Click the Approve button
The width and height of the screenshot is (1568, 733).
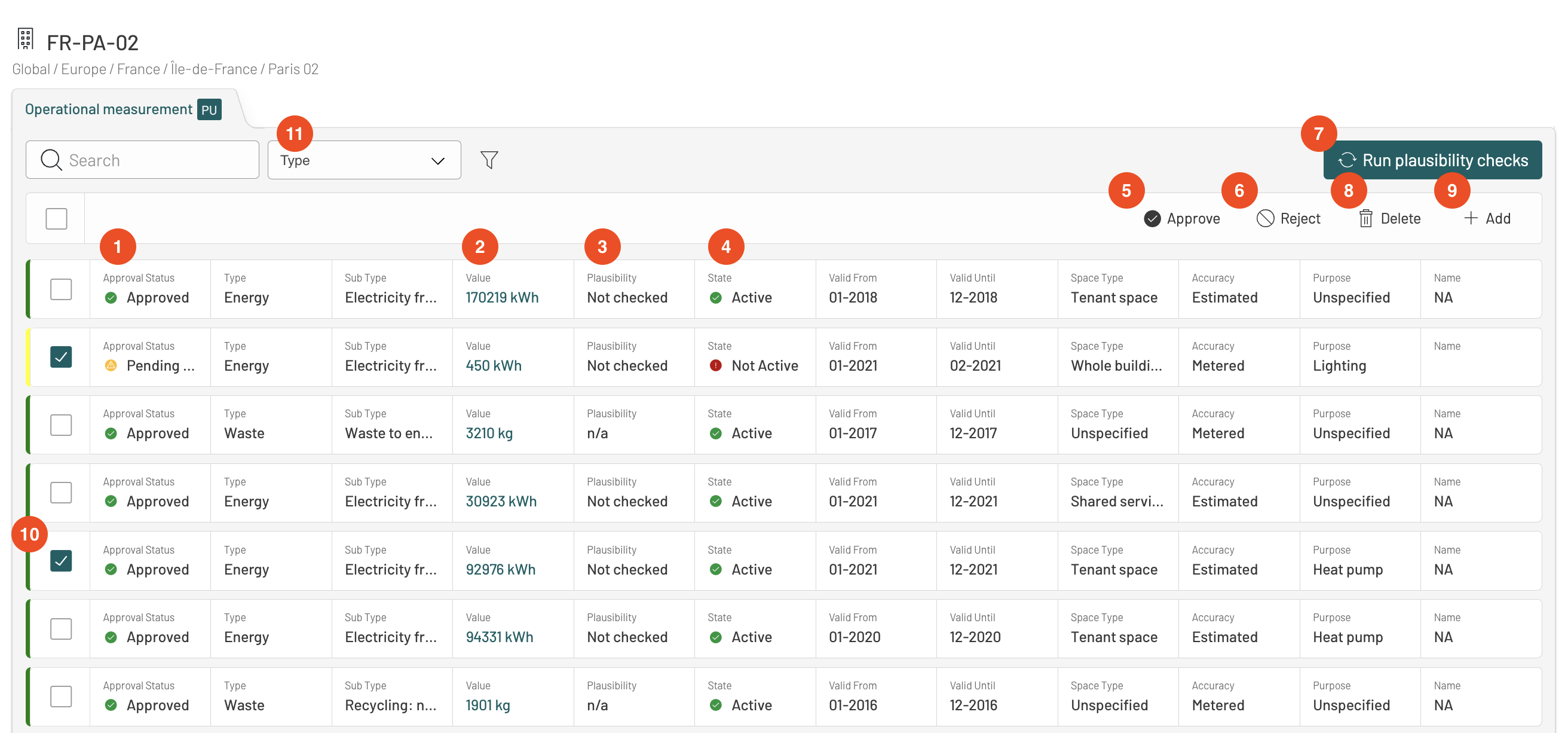click(x=1181, y=218)
